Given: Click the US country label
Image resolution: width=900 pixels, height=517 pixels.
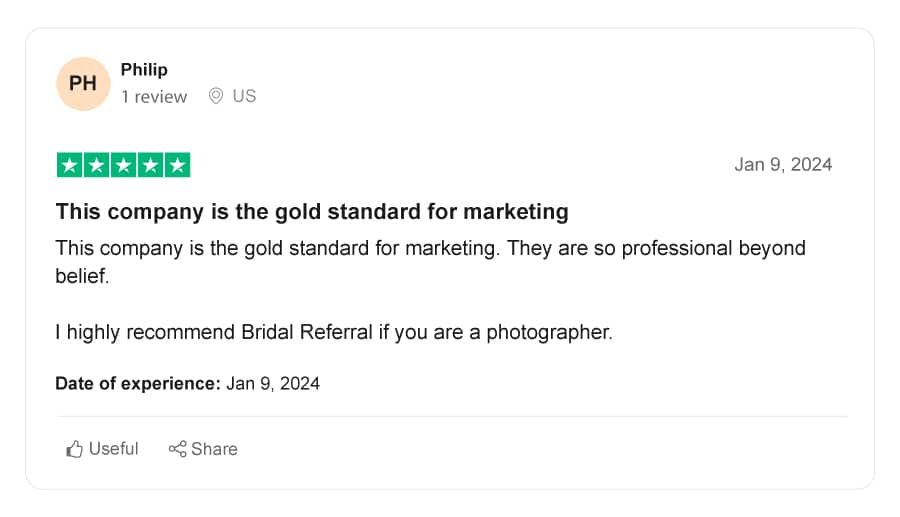Looking at the screenshot, I should (244, 96).
